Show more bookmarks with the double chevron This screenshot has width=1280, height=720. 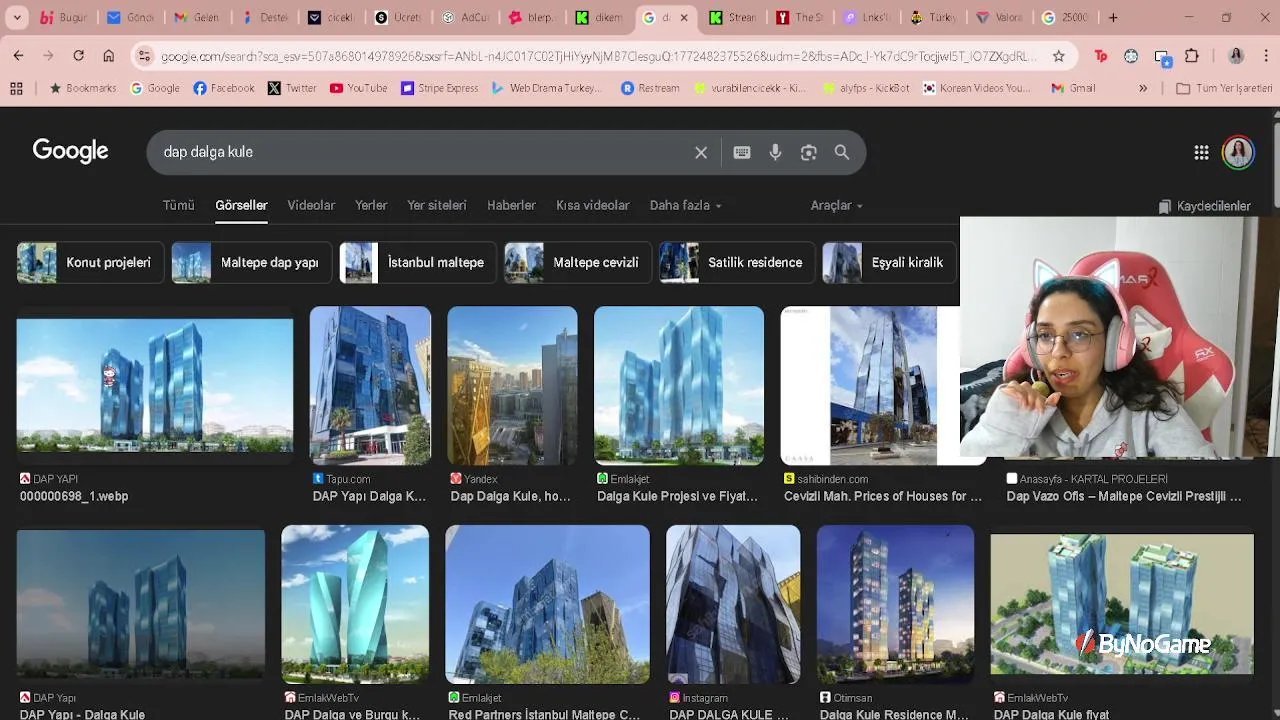point(1143,88)
